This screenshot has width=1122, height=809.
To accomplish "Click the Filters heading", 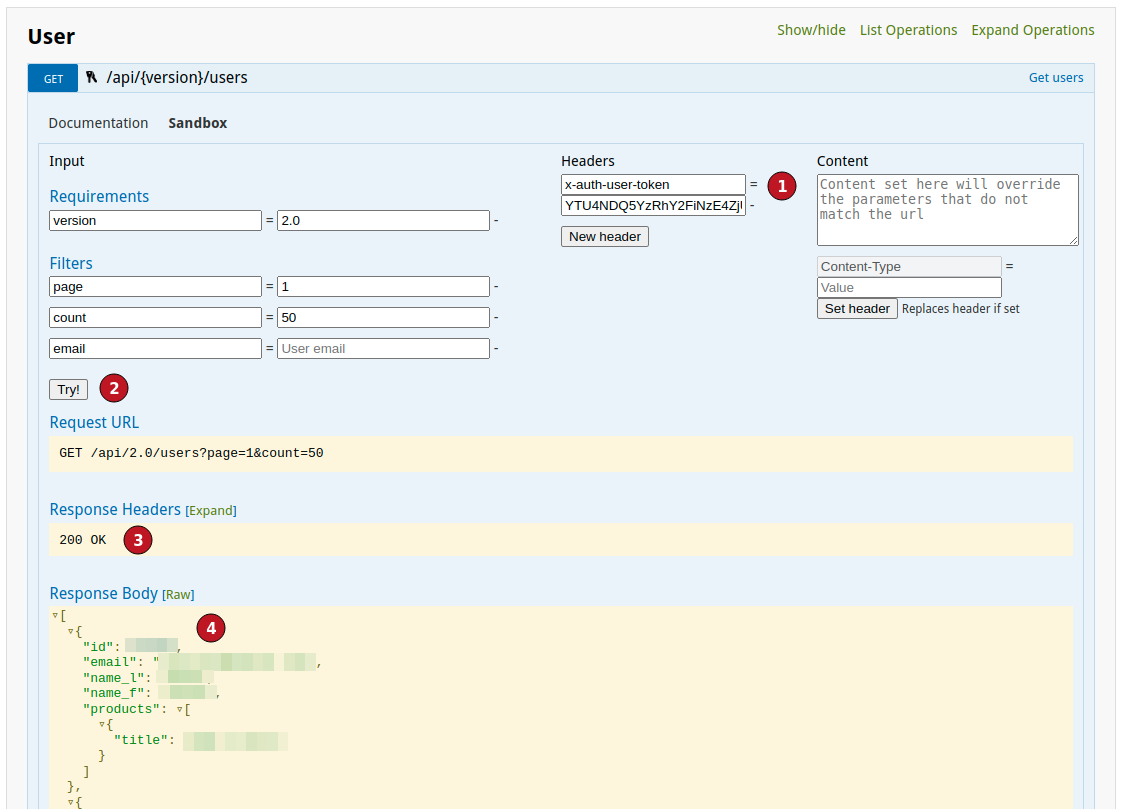I will point(71,263).
